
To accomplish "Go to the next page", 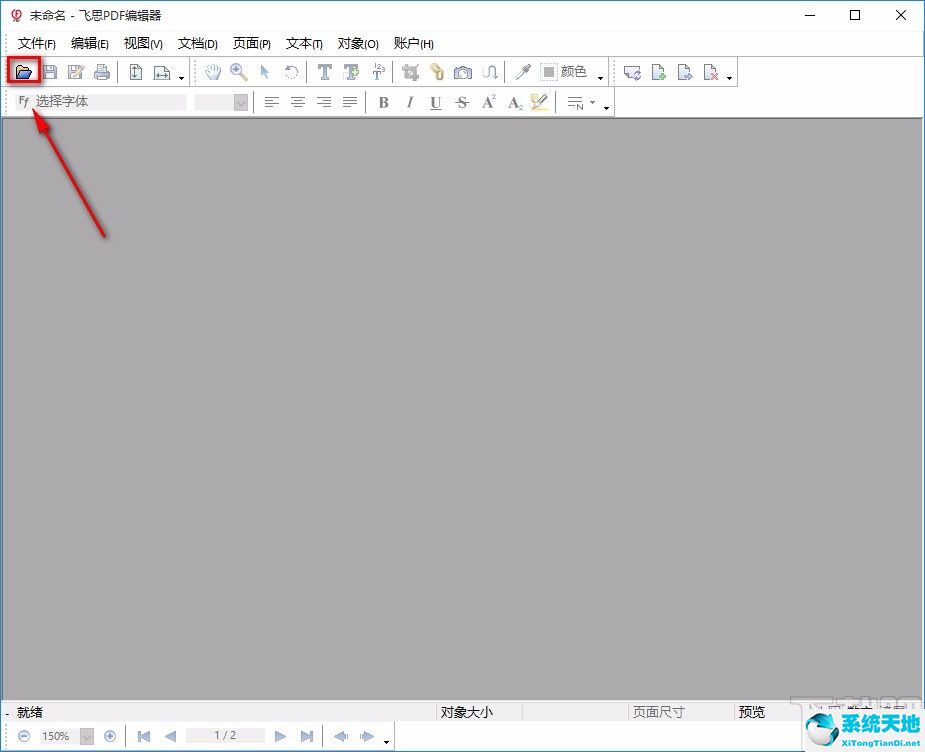I will 281,736.
